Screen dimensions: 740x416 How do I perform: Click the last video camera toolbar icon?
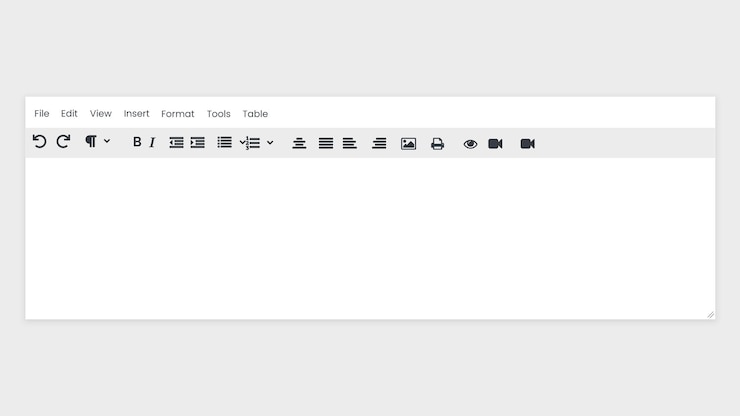point(528,144)
